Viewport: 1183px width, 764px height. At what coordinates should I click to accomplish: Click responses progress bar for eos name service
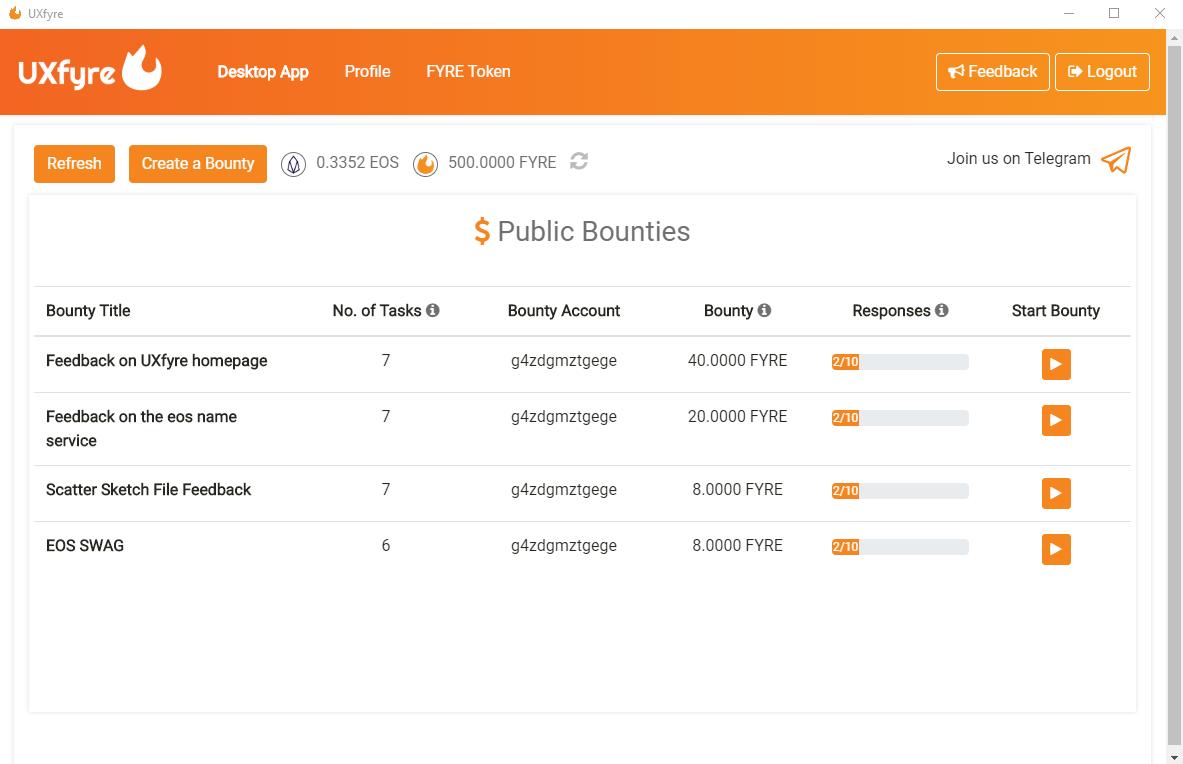pos(900,418)
